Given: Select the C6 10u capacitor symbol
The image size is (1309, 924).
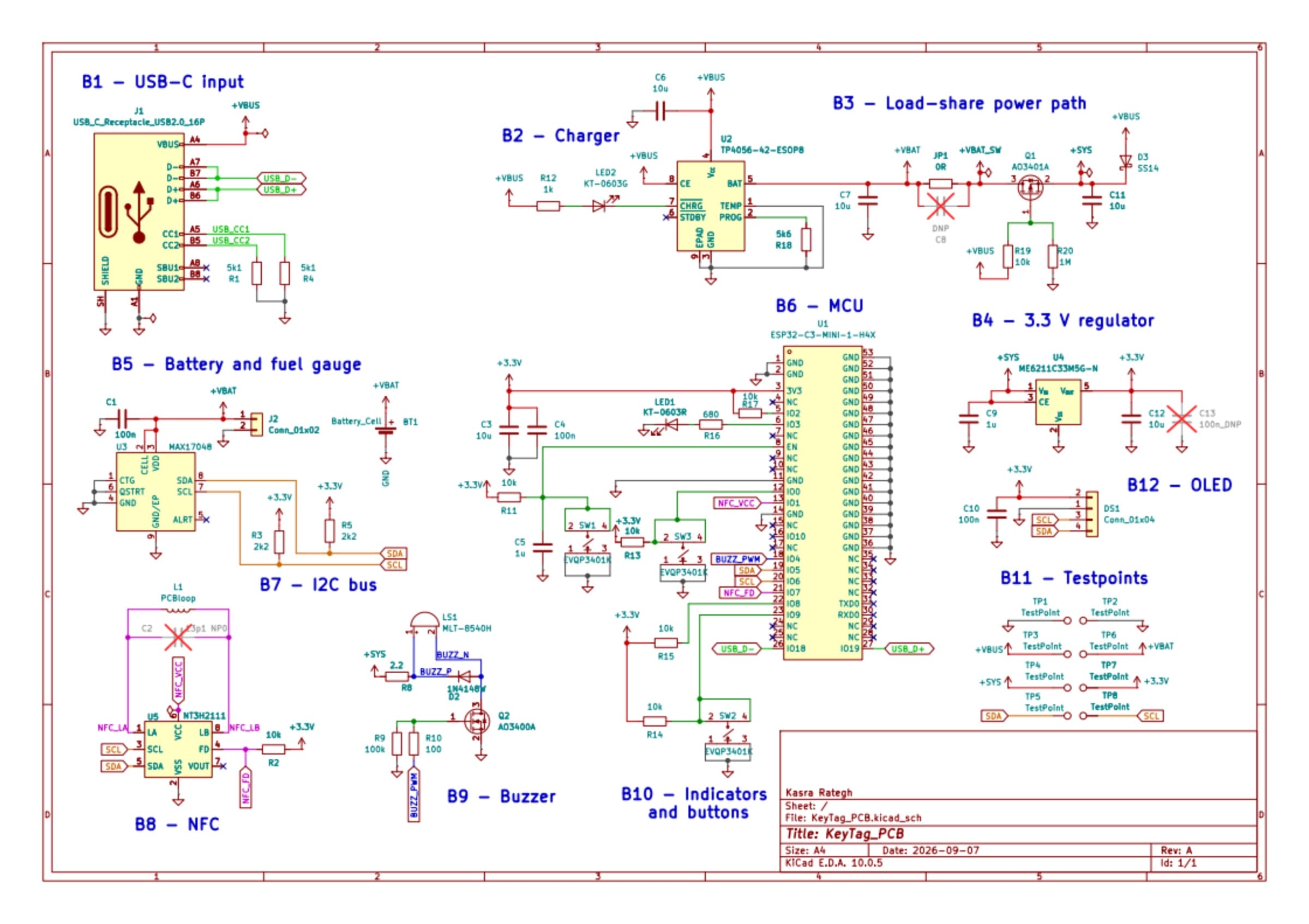Looking at the screenshot, I should click(x=659, y=111).
